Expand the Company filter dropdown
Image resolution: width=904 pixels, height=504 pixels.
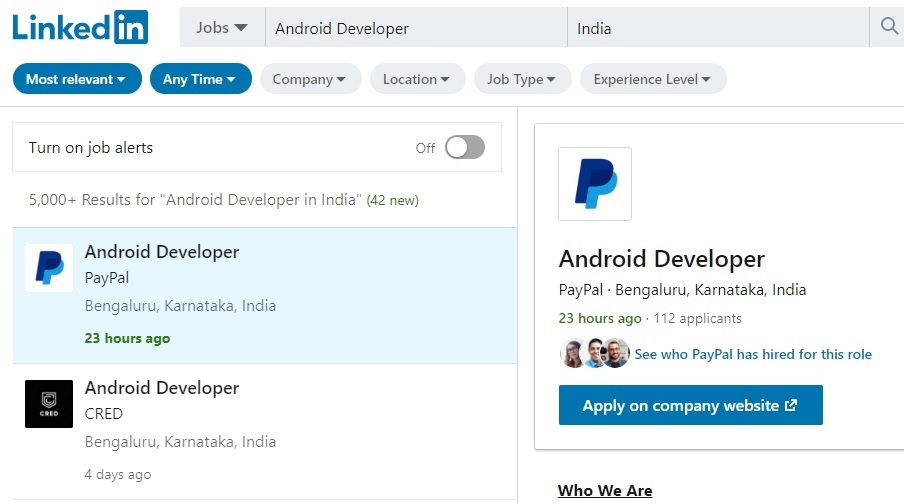310,79
